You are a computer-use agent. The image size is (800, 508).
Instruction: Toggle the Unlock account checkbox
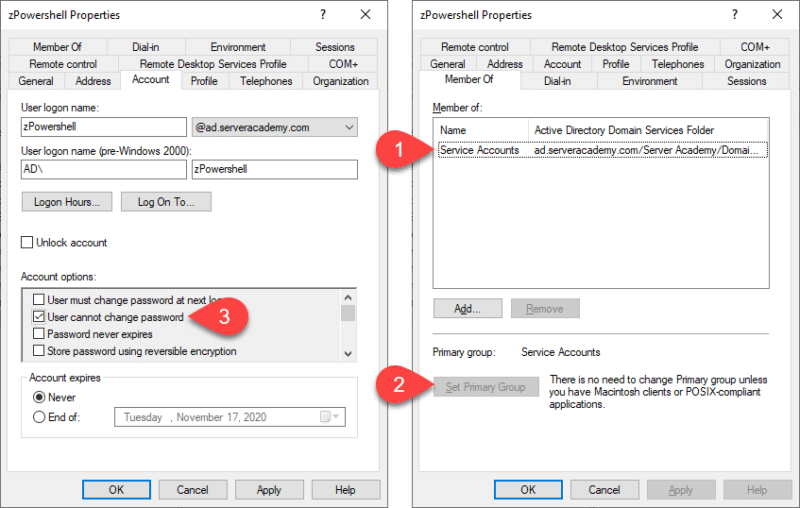pyautogui.click(x=27, y=243)
